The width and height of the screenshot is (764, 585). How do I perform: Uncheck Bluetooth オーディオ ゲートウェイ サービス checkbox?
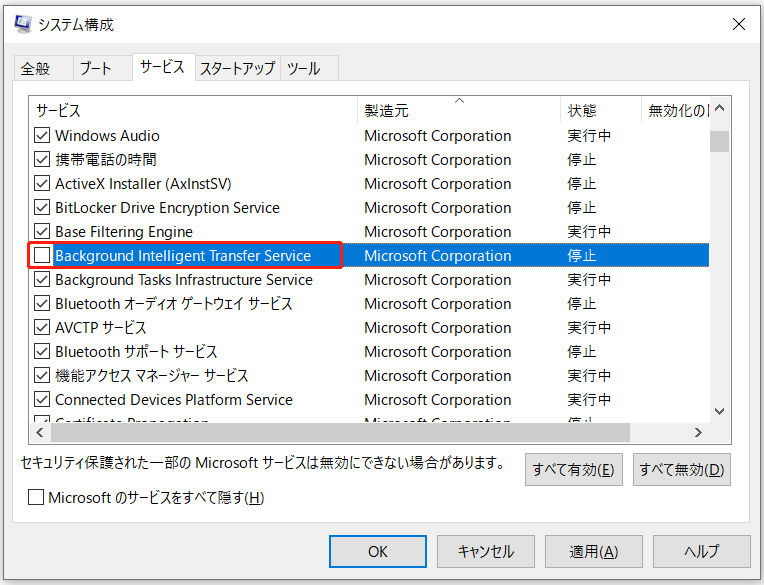pyautogui.click(x=42, y=303)
